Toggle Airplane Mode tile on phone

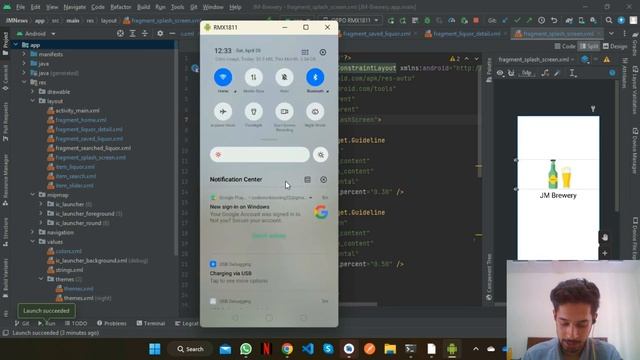(x=223, y=111)
